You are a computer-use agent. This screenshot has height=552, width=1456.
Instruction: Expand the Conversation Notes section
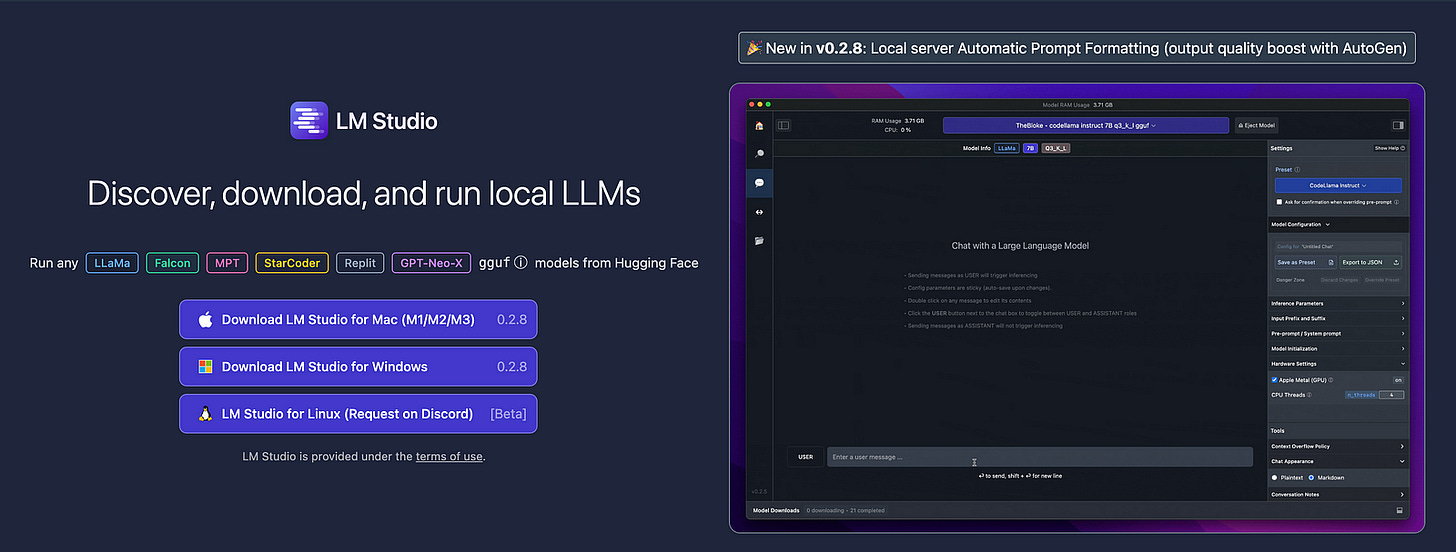tap(1337, 494)
